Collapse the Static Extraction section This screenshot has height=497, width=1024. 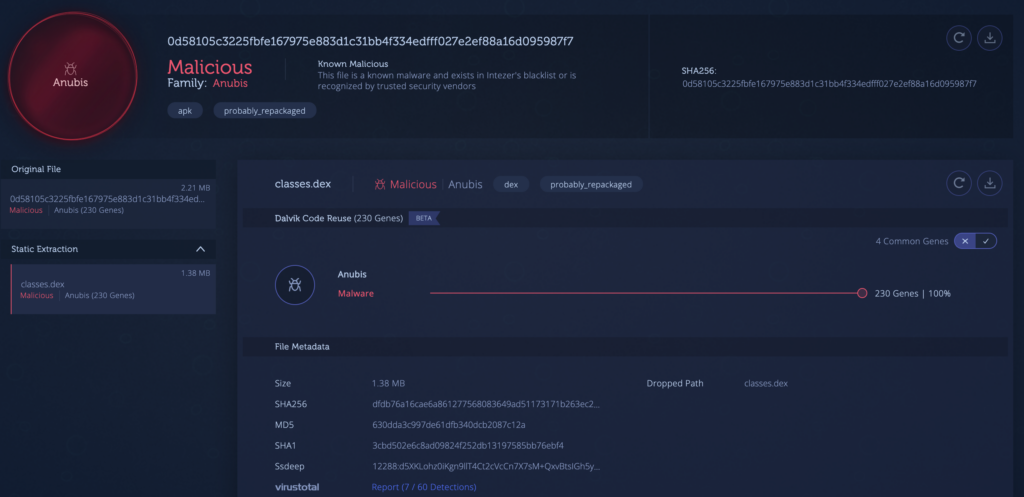[x=200, y=249]
